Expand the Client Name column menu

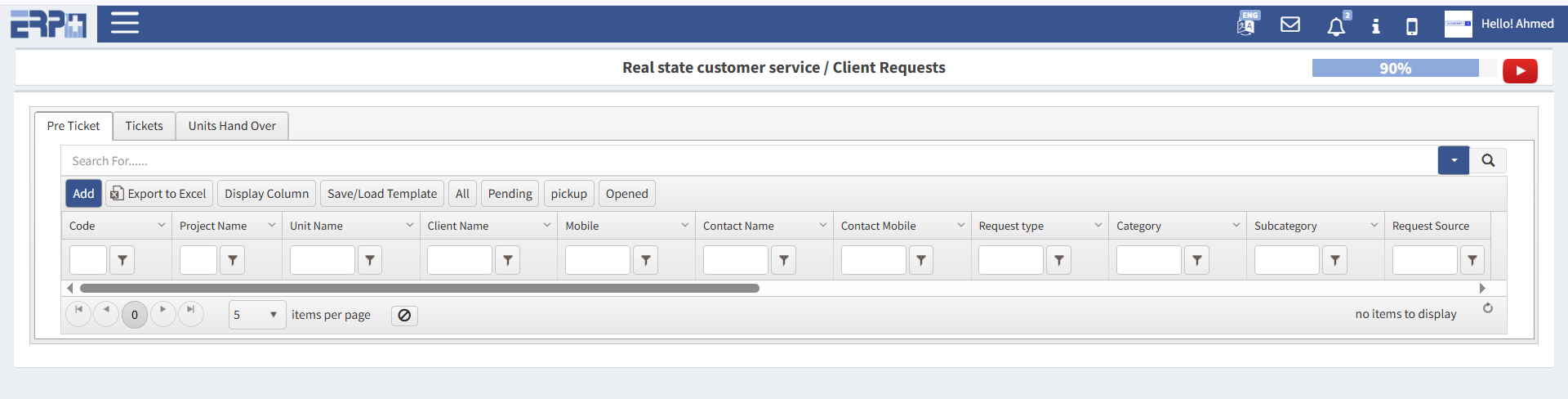(547, 226)
